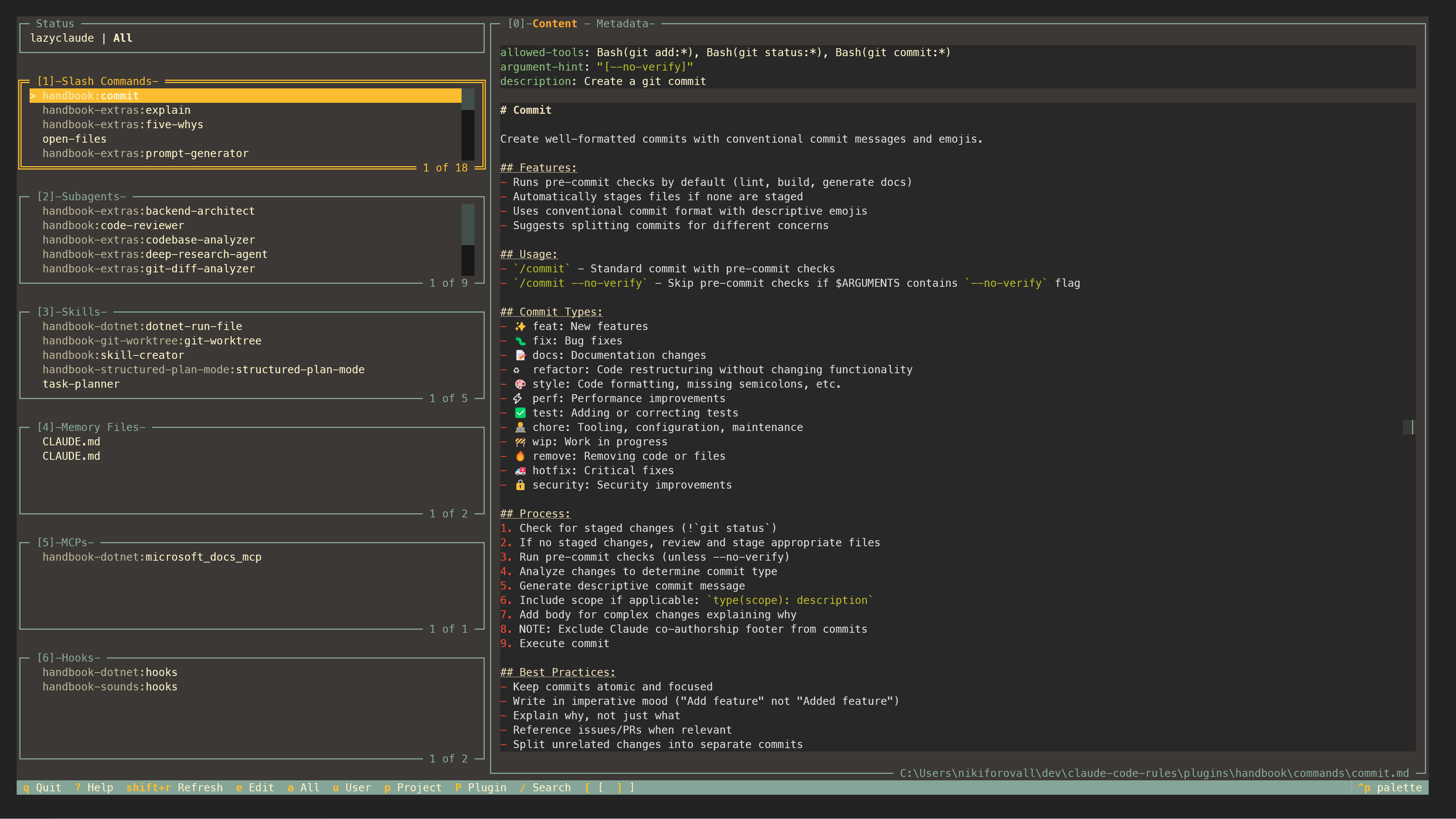The width and height of the screenshot is (1456, 819).
Task: Collapse the [6]-Hooks panel
Action: click(x=68, y=657)
